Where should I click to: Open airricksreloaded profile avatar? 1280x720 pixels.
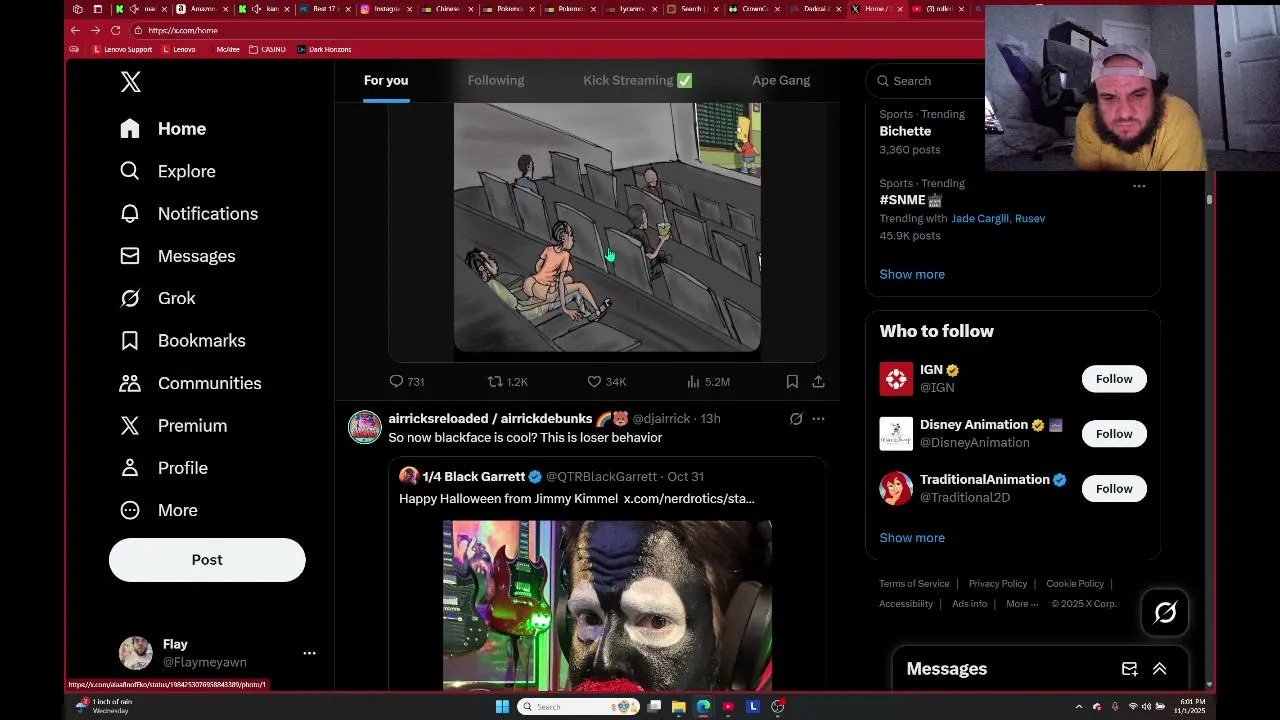point(365,427)
